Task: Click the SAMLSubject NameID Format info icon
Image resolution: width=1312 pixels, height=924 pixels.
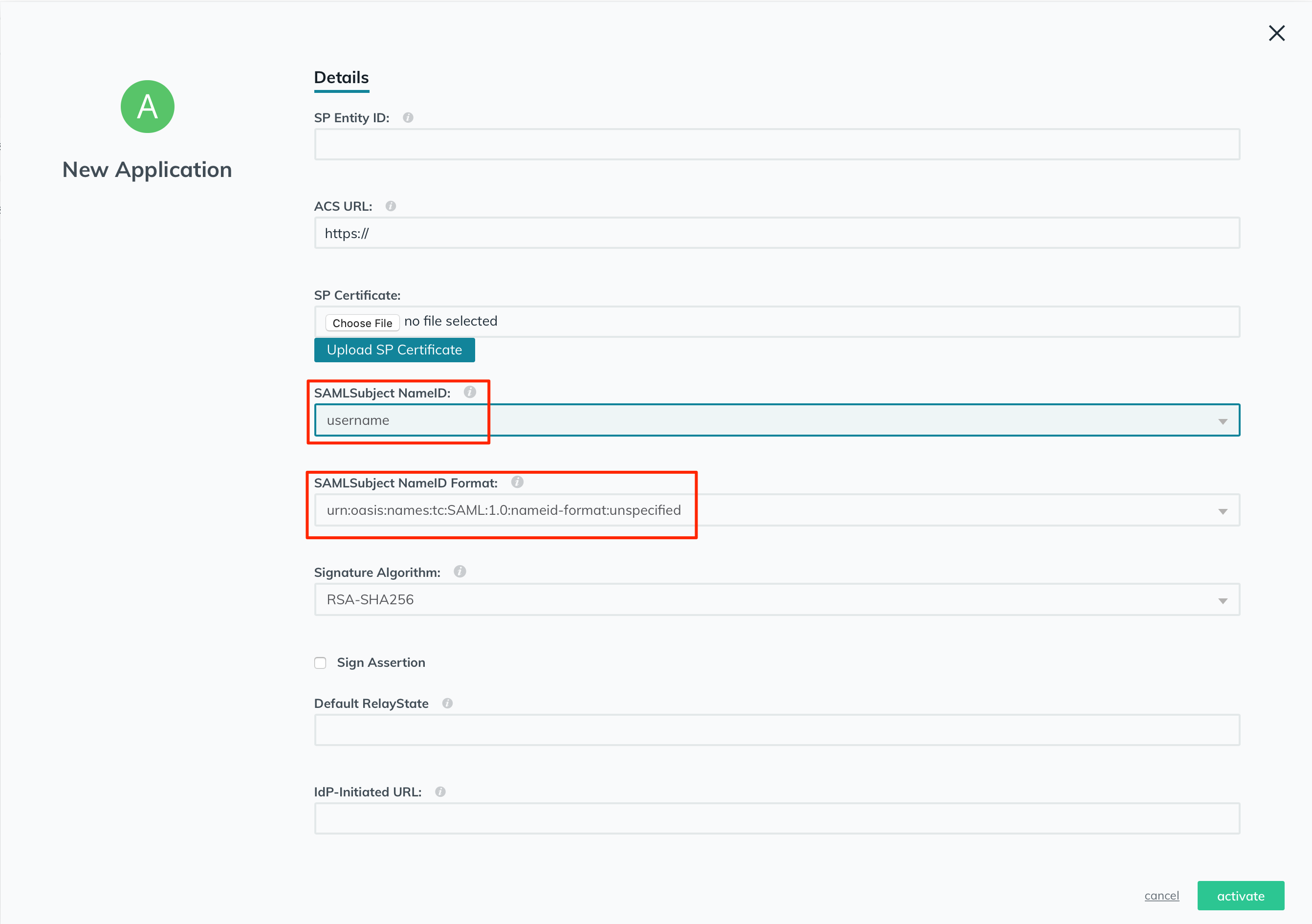Action: (x=517, y=482)
